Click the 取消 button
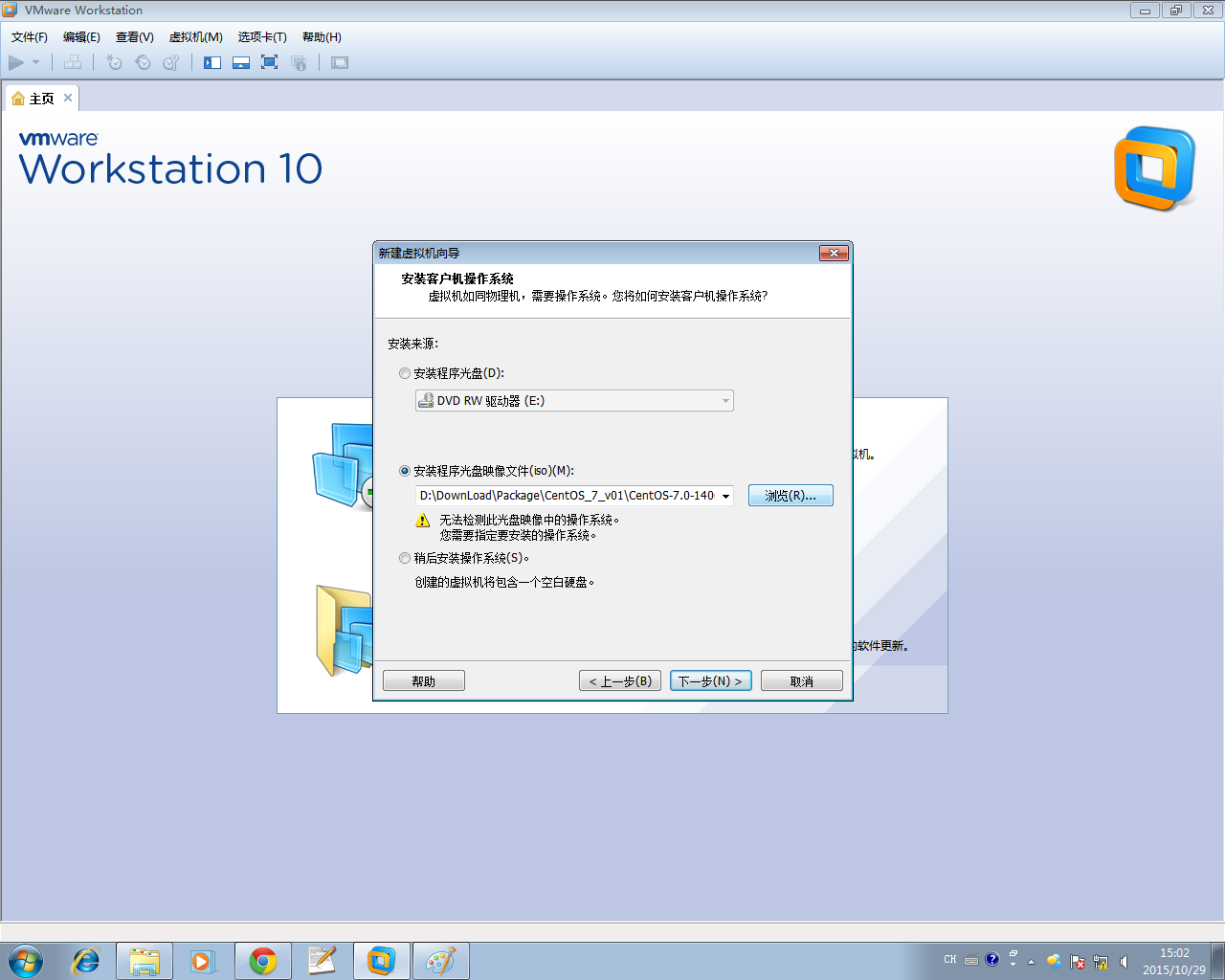The image size is (1225, 980). pyautogui.click(x=802, y=681)
